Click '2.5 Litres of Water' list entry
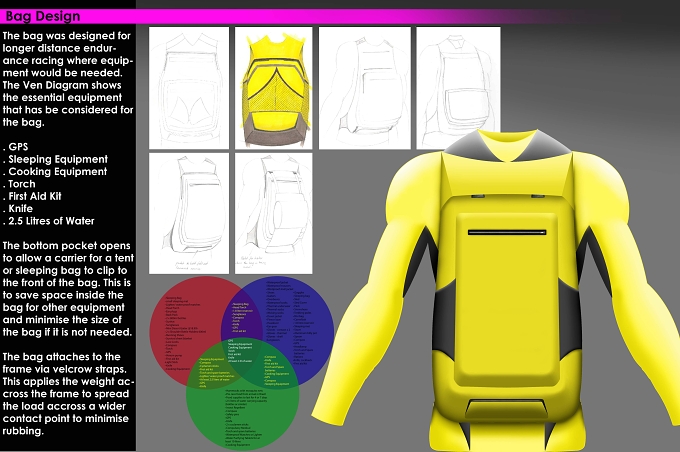Viewport: 680px width, 452px height. (x=49, y=221)
